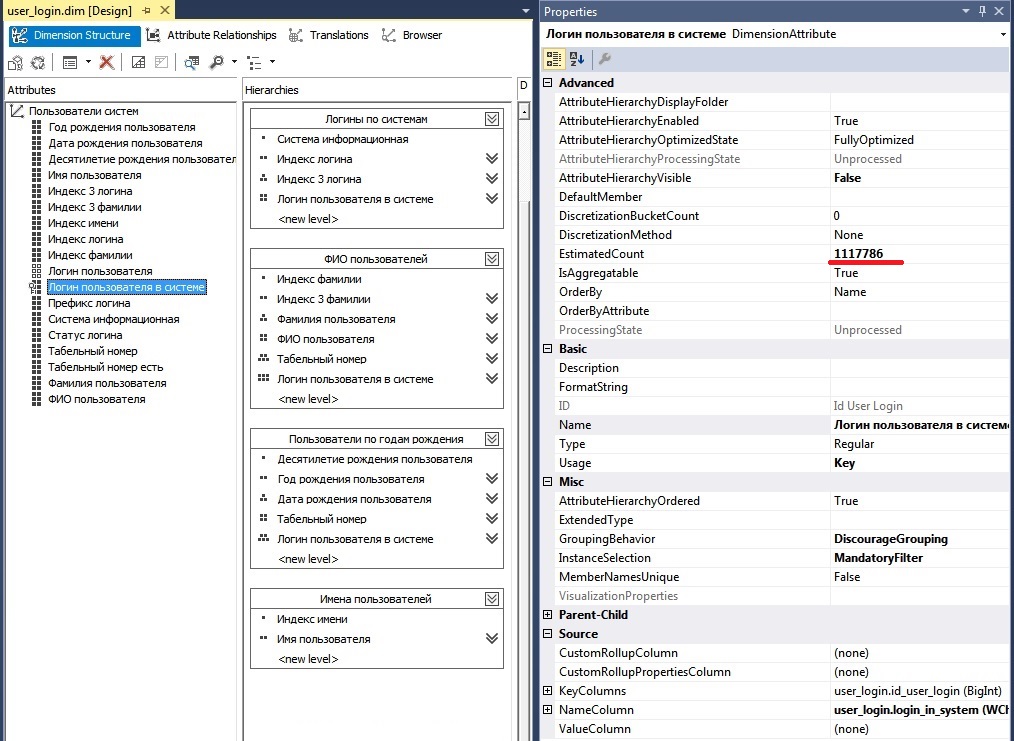Image resolution: width=1014 pixels, height=741 pixels.
Task: Click the Find Table icon in toolbar
Action: point(191,62)
